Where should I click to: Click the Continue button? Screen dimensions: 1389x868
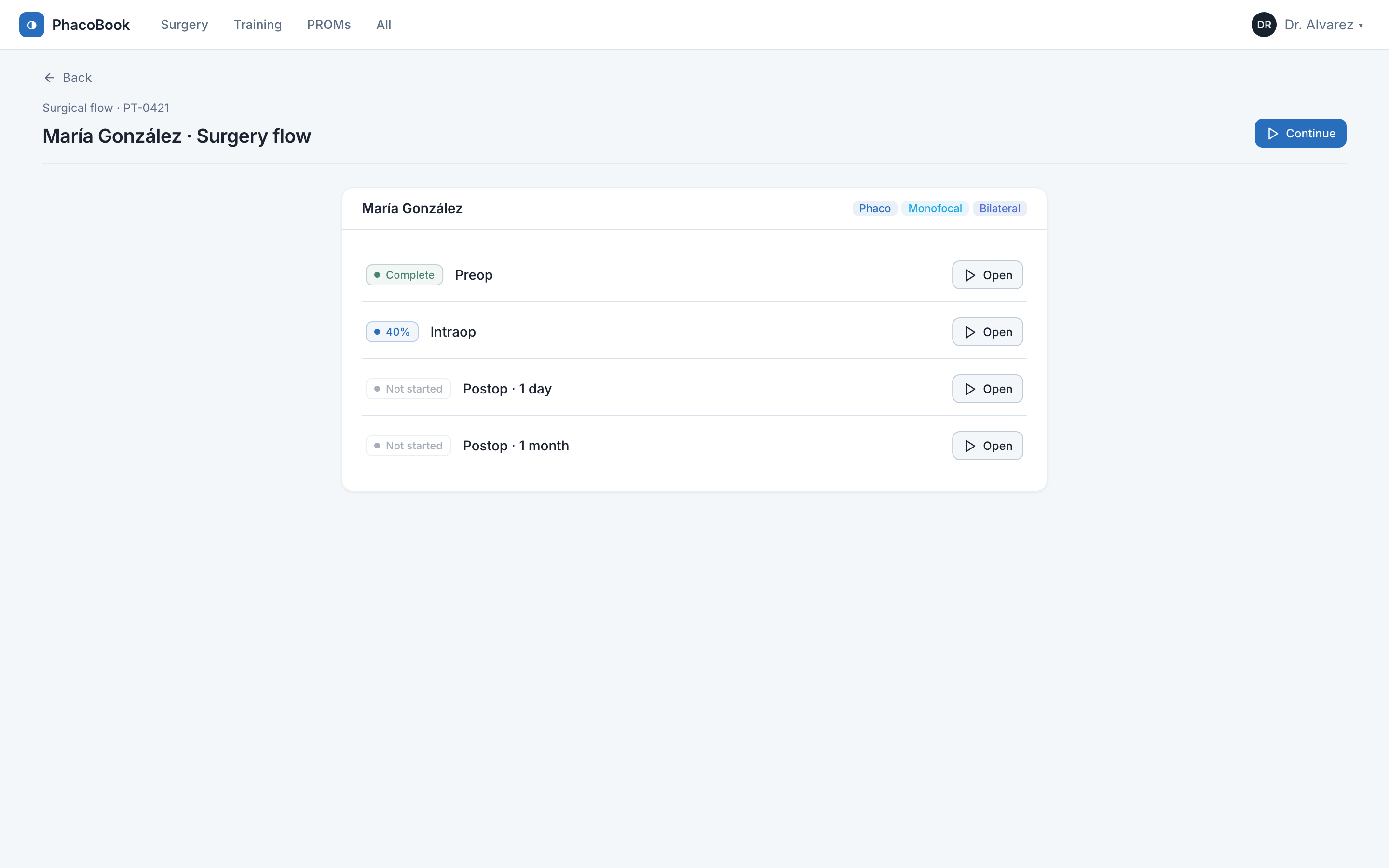[x=1300, y=133]
